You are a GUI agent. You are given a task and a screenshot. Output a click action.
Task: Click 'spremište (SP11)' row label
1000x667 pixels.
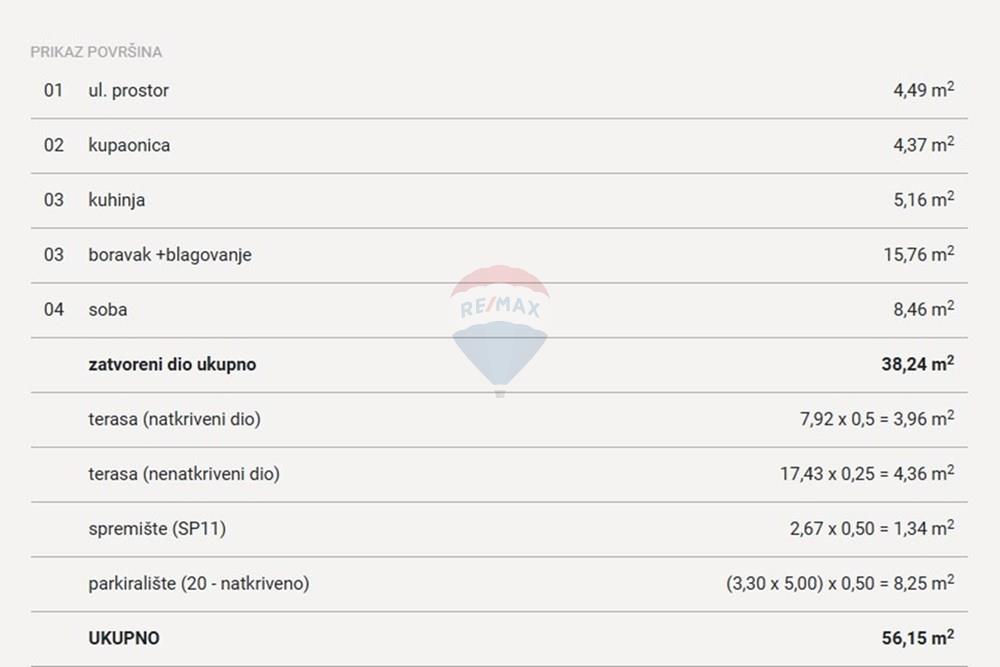coord(157,529)
